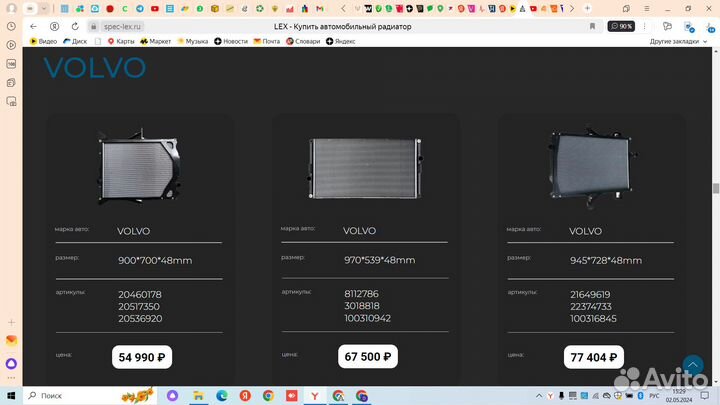Launch Alice assistant from the sidebar

coord(11,364)
